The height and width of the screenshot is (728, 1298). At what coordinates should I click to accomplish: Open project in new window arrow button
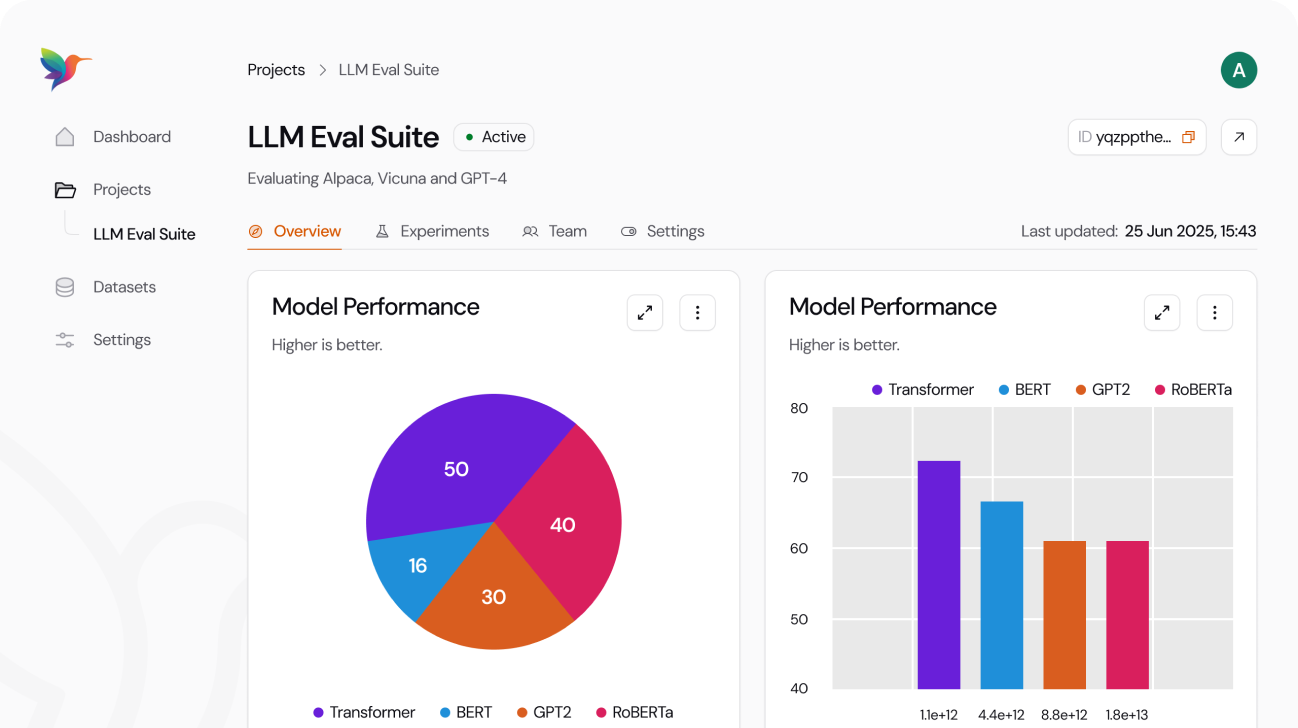tap(1239, 138)
